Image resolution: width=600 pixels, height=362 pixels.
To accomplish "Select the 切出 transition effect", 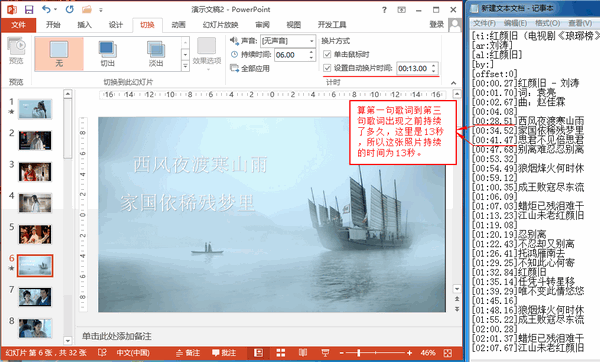I will point(108,54).
